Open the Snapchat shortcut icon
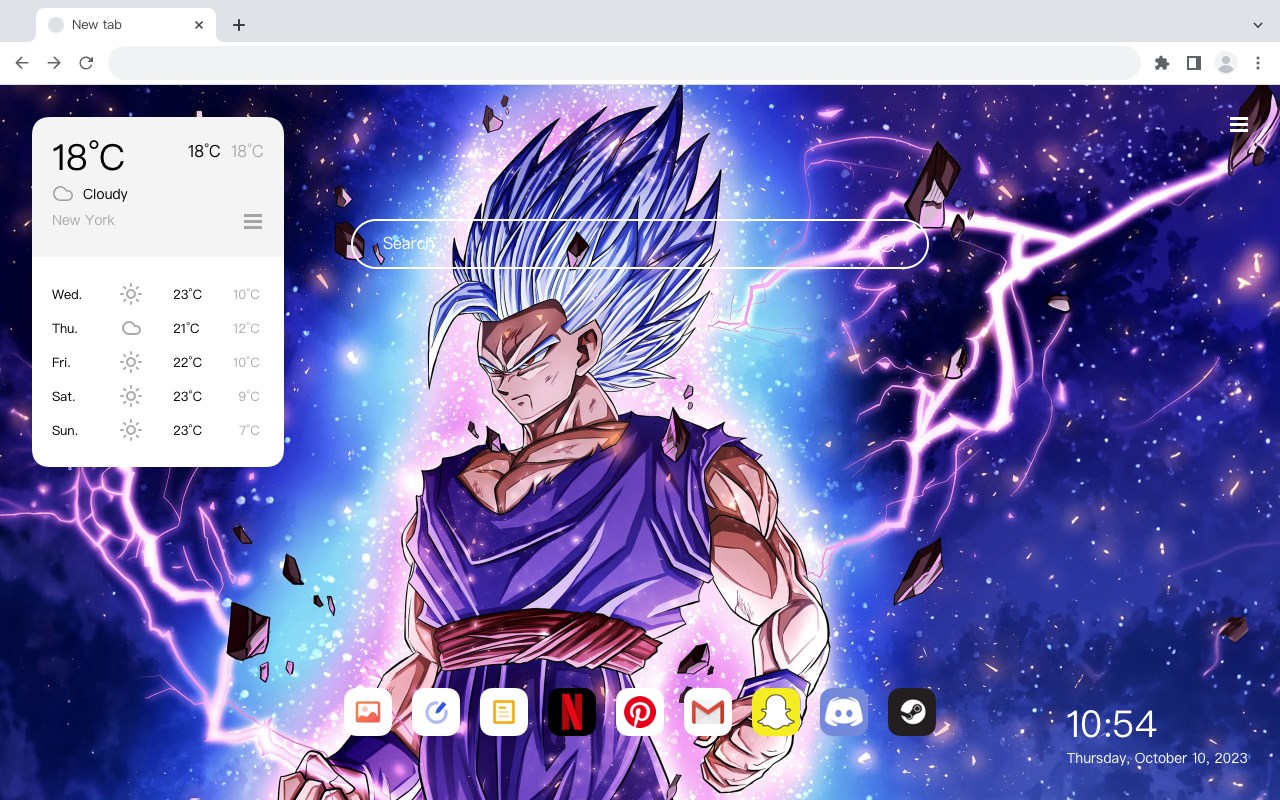 pos(776,712)
